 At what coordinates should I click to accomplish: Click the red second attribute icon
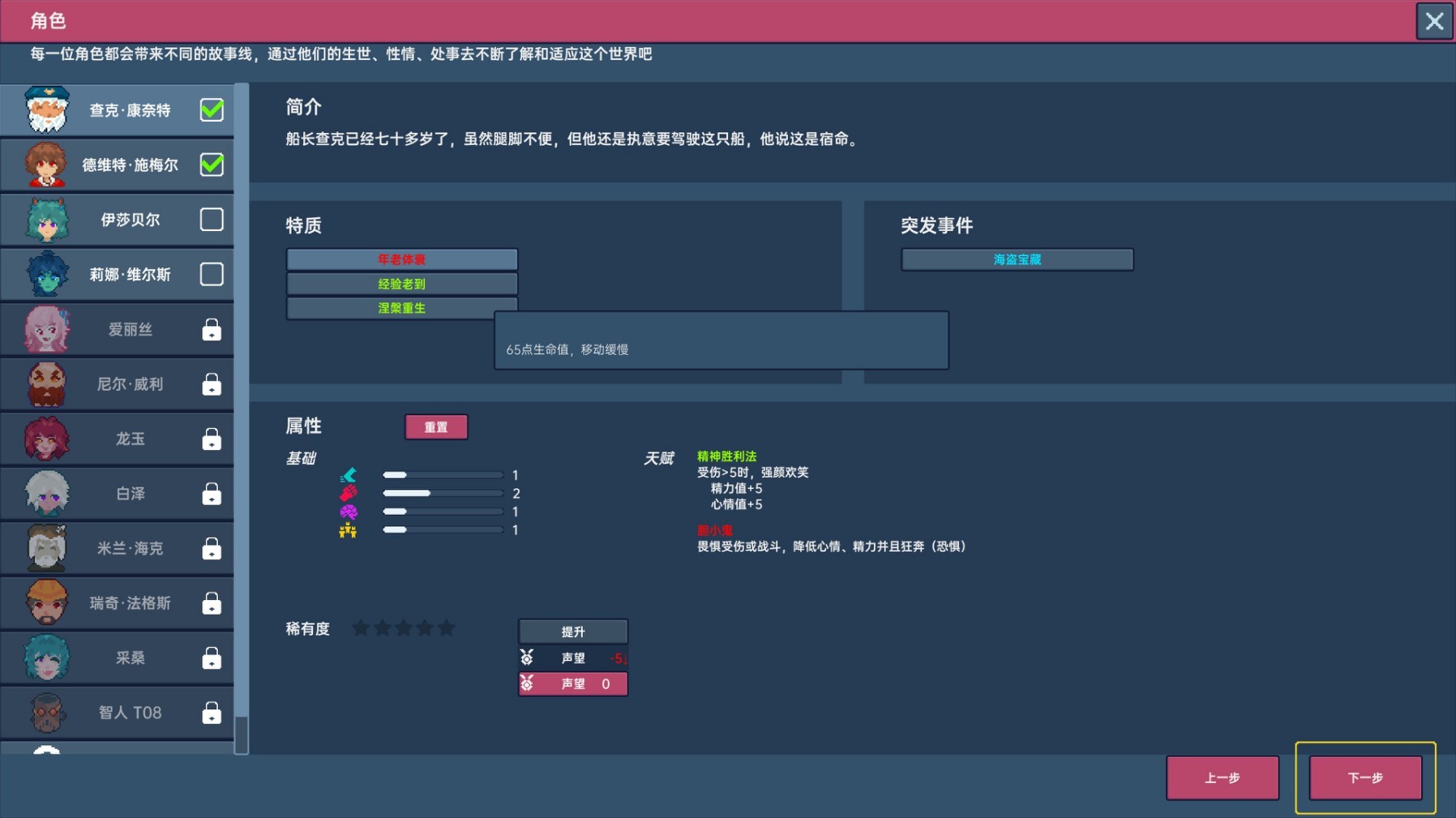(349, 493)
